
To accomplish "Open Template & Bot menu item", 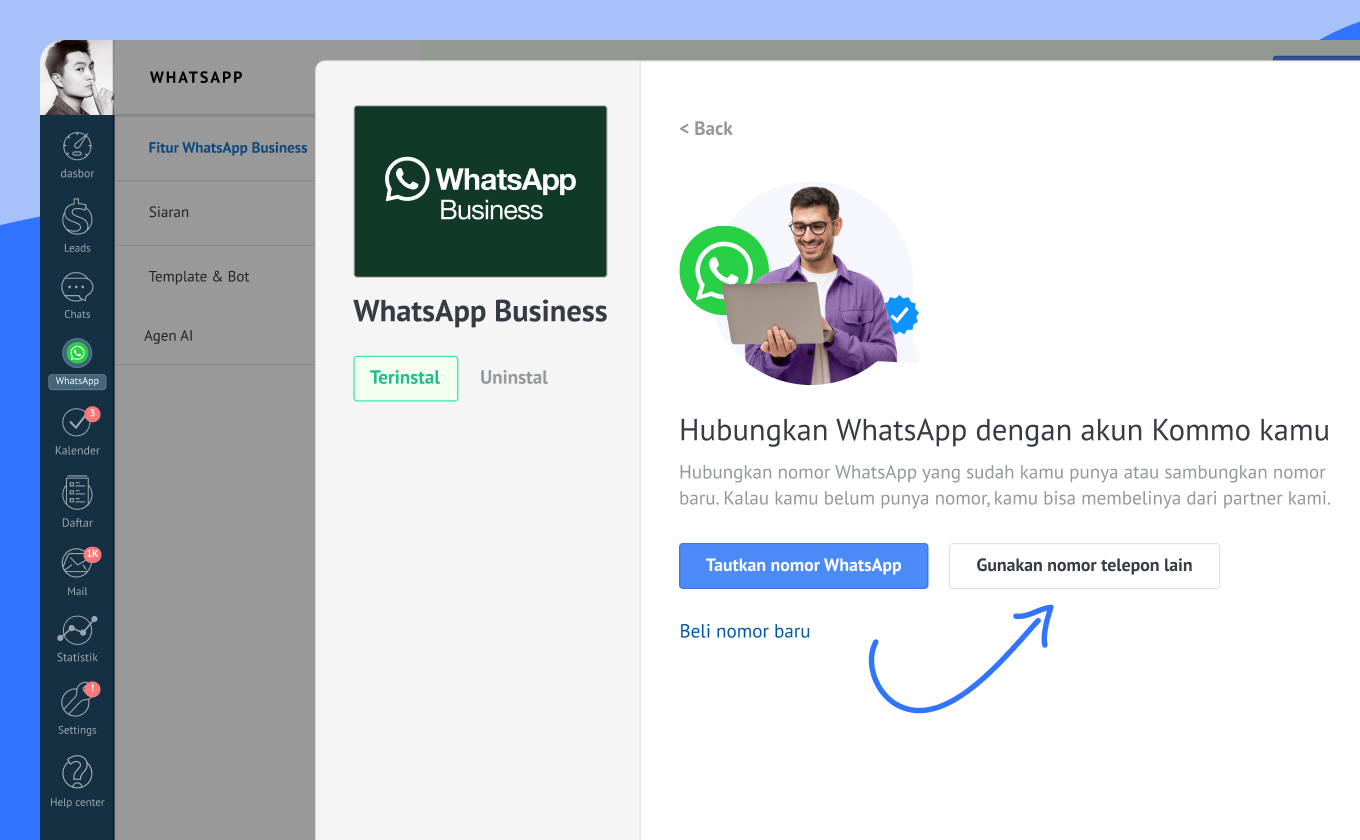I will point(199,277).
